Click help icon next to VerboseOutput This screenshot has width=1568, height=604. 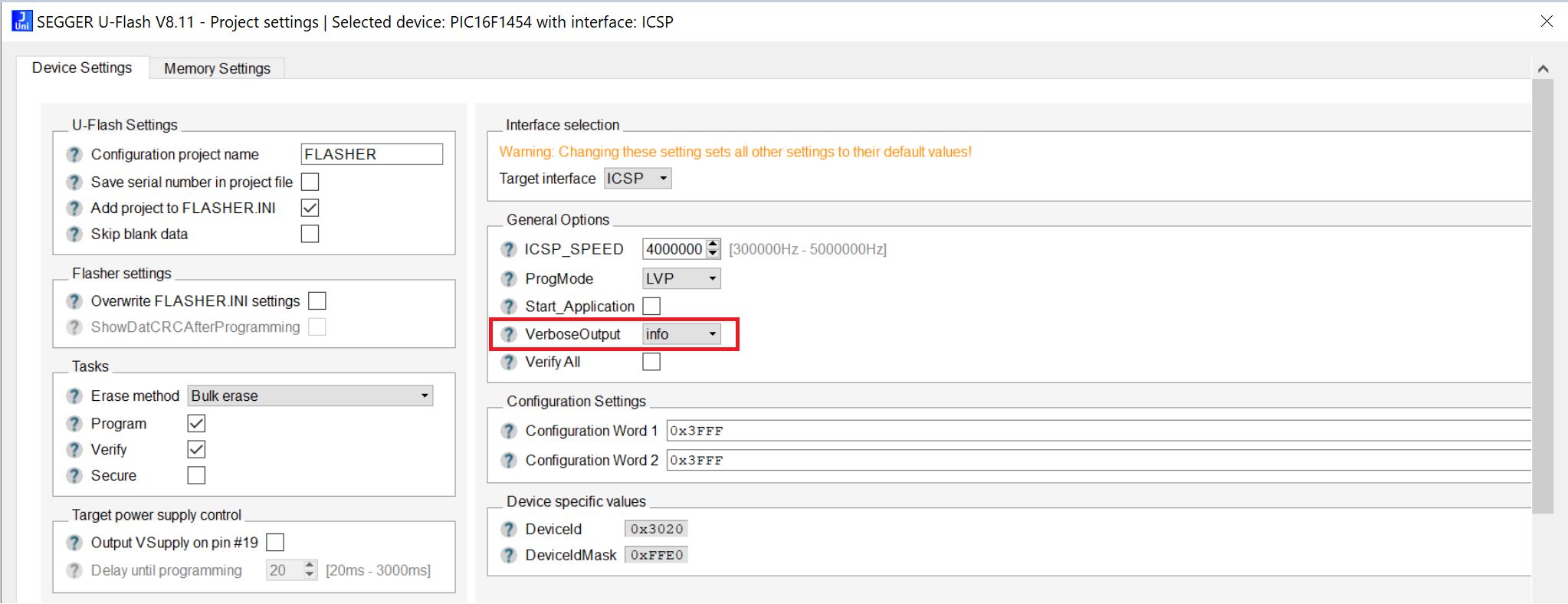(508, 334)
